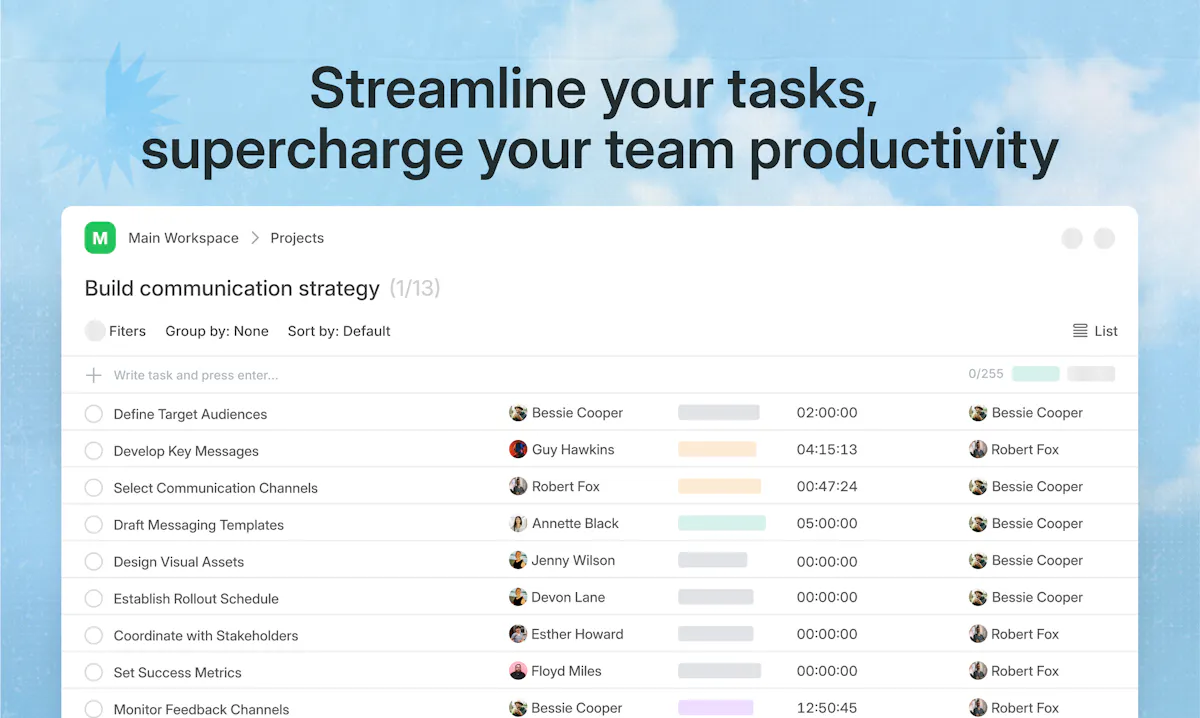Click the (1/13) task counter
The height and width of the screenshot is (718, 1200).
pos(415,289)
